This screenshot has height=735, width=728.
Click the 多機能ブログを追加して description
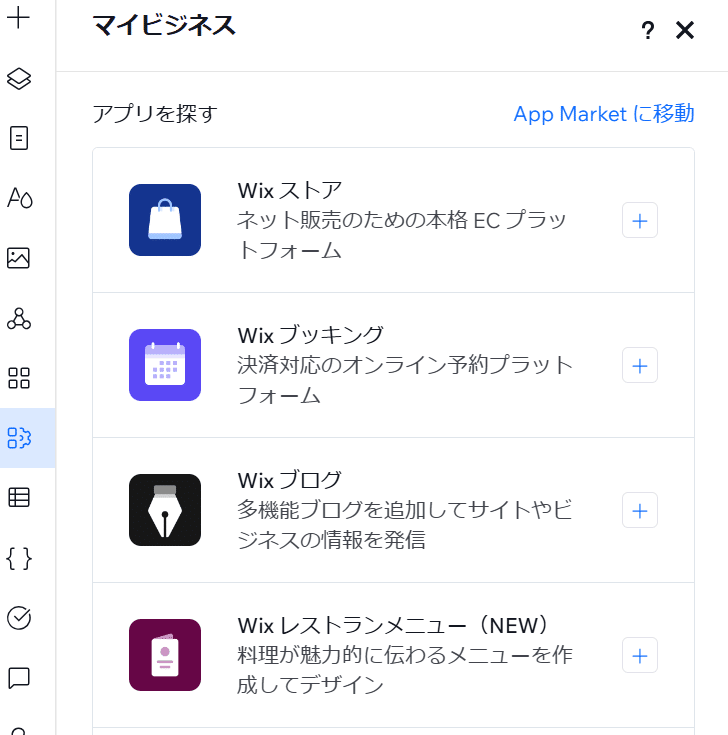405,525
